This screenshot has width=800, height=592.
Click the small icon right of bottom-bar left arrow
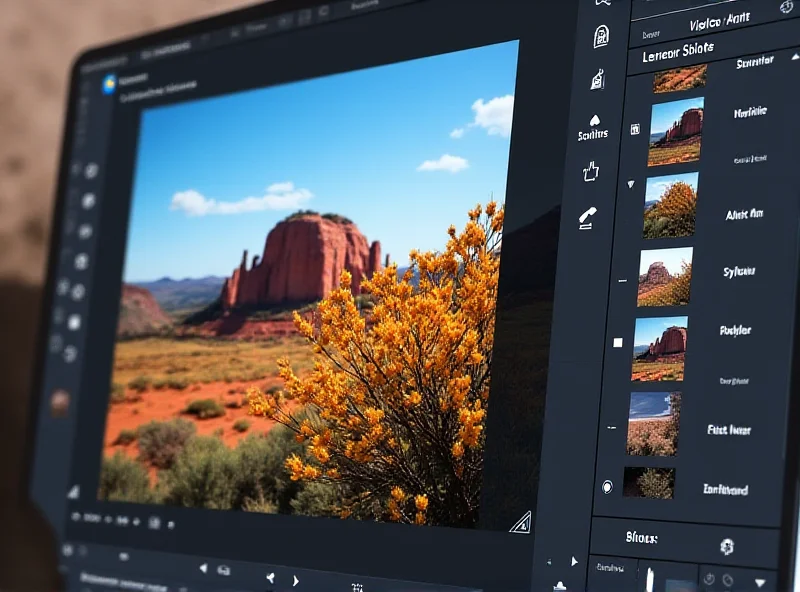click(223, 570)
